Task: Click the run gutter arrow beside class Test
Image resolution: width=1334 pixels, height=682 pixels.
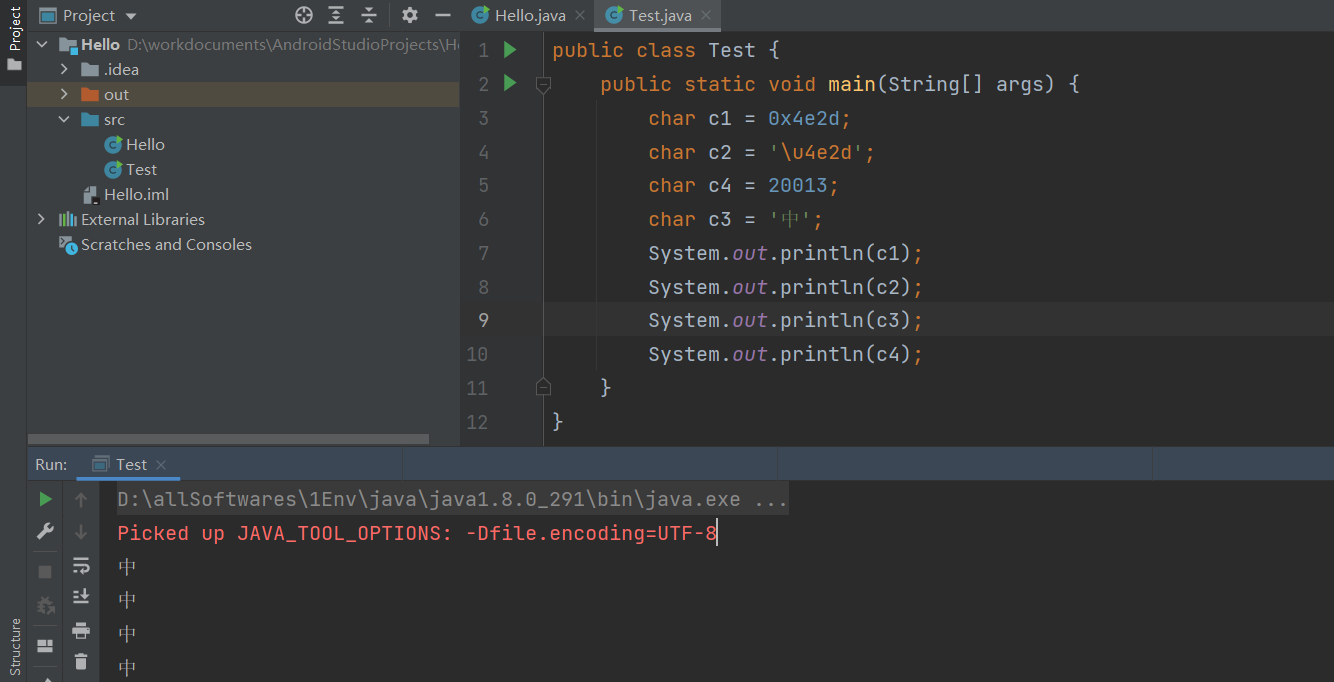Action: 510,50
